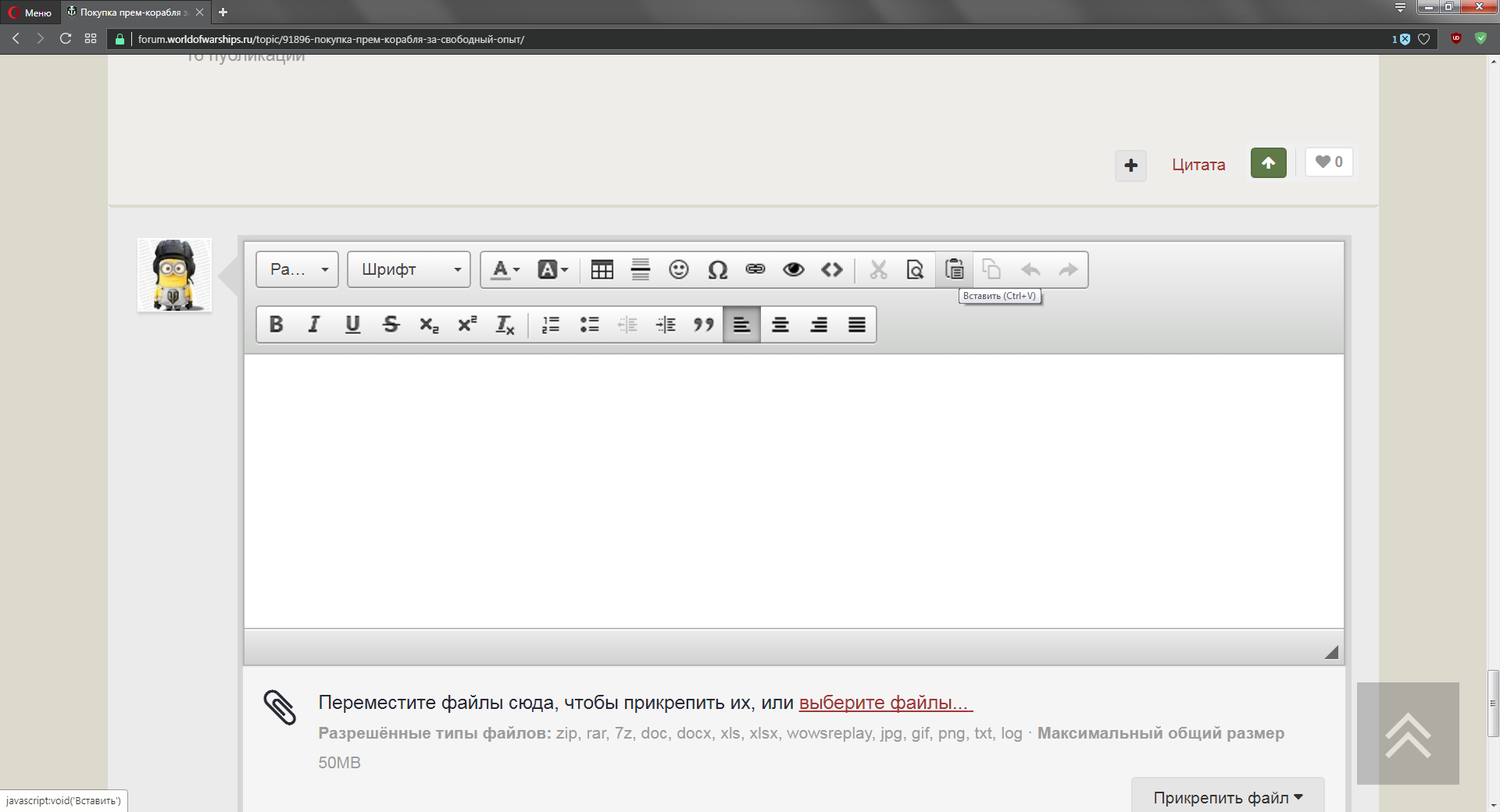Expand the size dropdown labeled Ра…

(x=297, y=269)
